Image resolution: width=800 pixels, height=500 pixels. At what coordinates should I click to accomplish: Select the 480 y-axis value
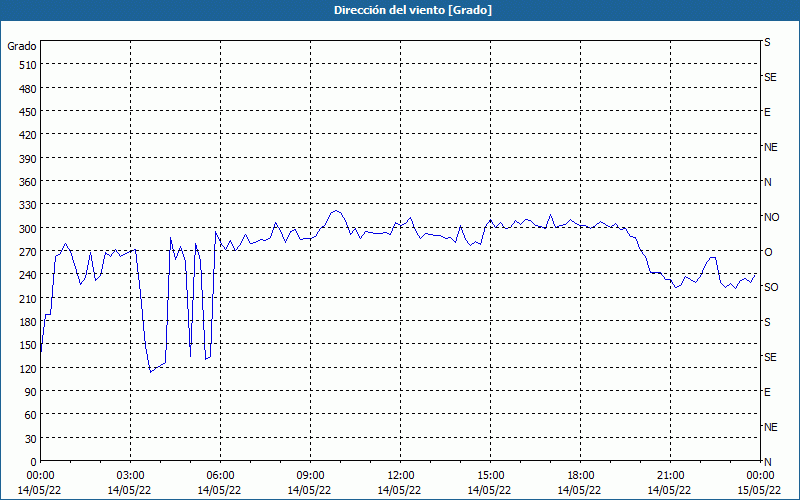point(29,89)
